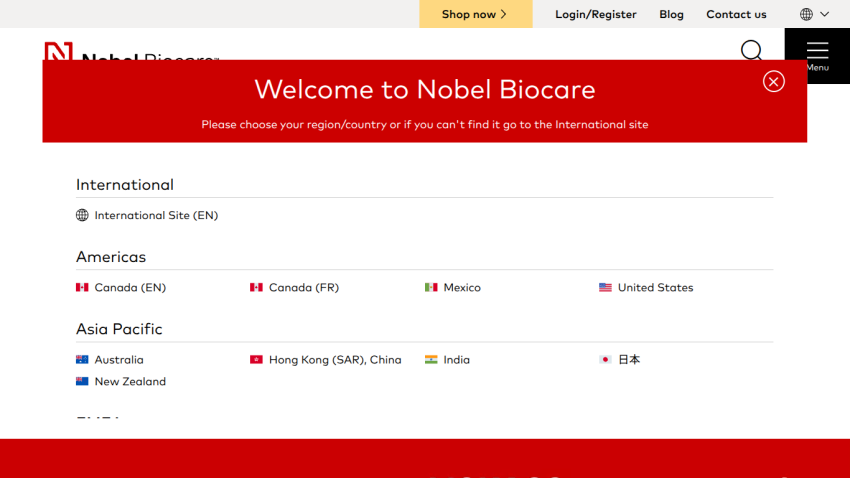The image size is (850, 478).
Task: Click the Americas section heading
Action: pyautogui.click(x=111, y=257)
